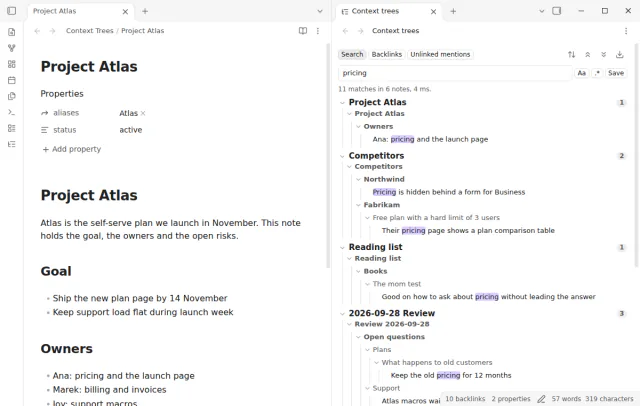Viewport: 640px width, 406px height.
Task: Click the aliases property name
Action: point(66,113)
